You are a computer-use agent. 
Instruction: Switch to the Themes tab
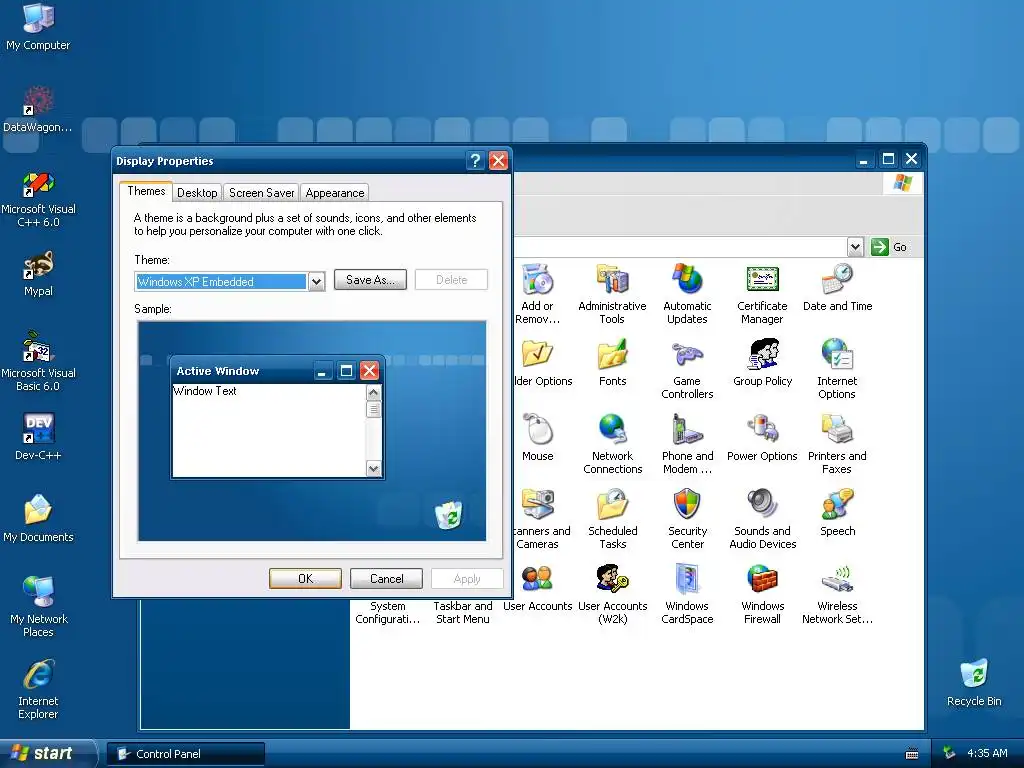pyautogui.click(x=146, y=191)
